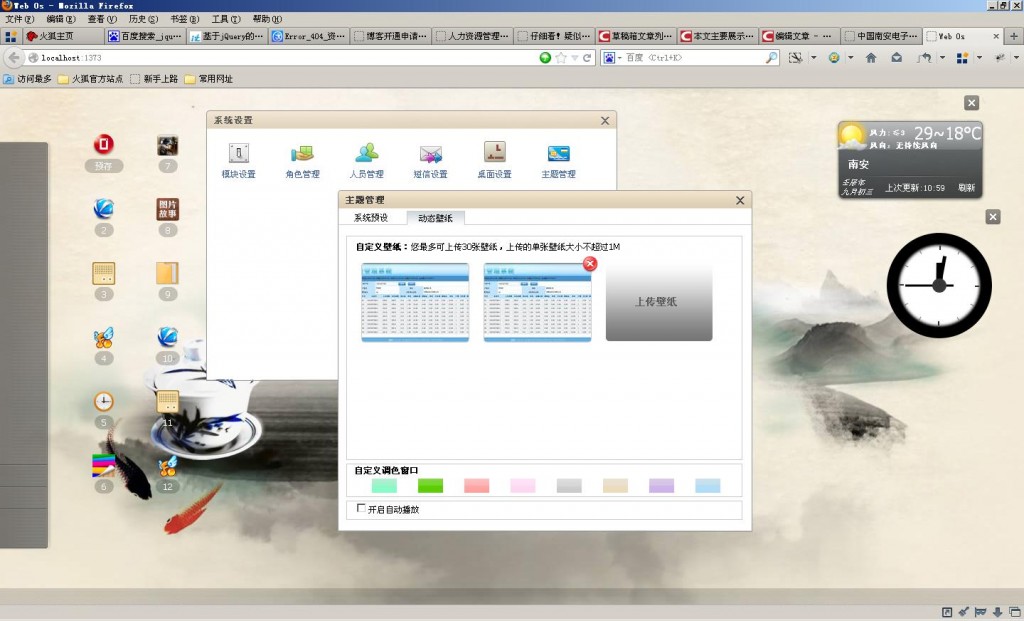Image resolution: width=1024 pixels, height=621 pixels.
Task: Open the photo desktop icon numbered 7
Action: pyautogui.click(x=167, y=144)
